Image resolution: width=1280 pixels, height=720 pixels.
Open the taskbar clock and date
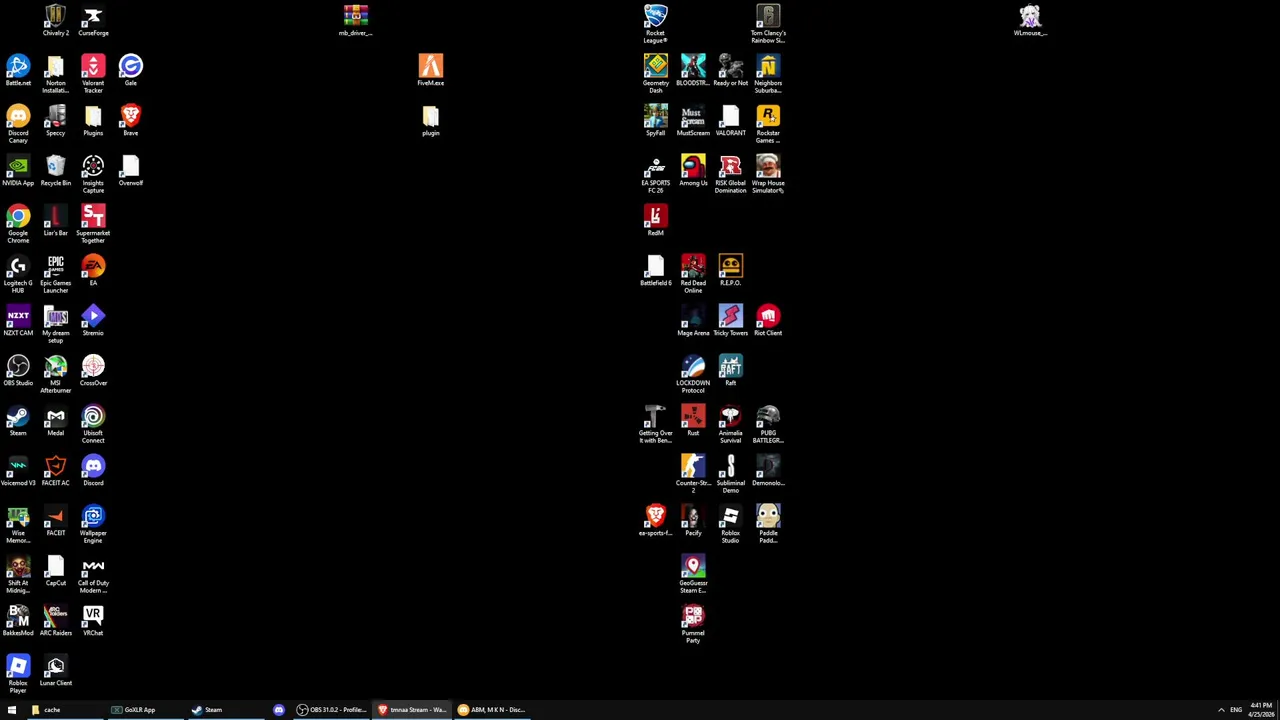(x=1261, y=710)
